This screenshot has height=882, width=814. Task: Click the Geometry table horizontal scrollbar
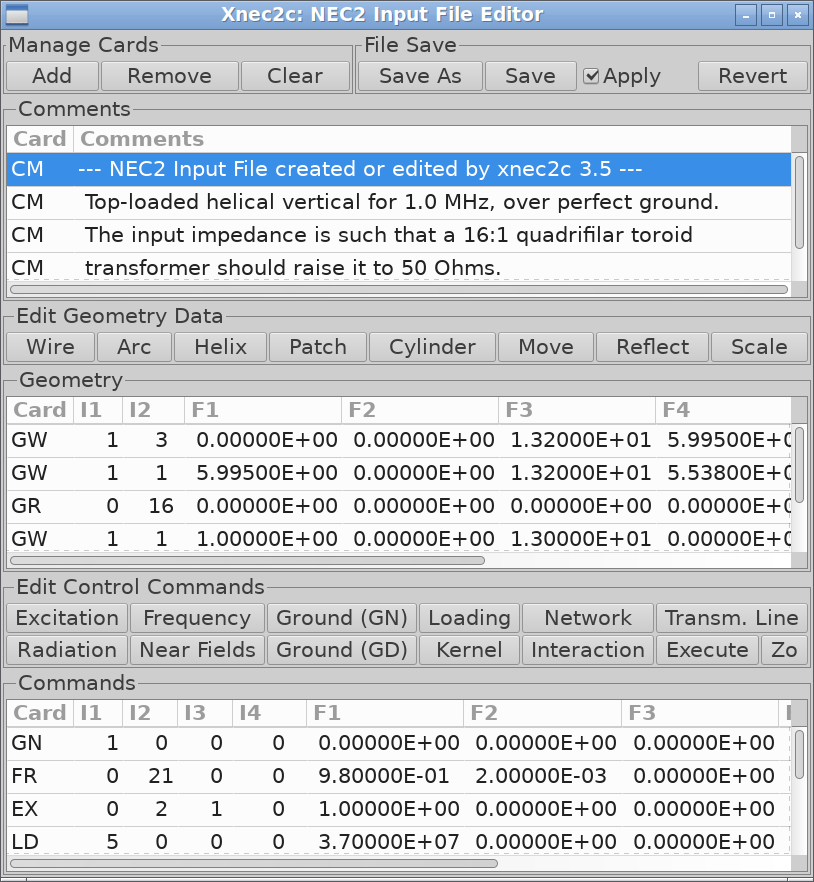pyautogui.click(x=248, y=561)
